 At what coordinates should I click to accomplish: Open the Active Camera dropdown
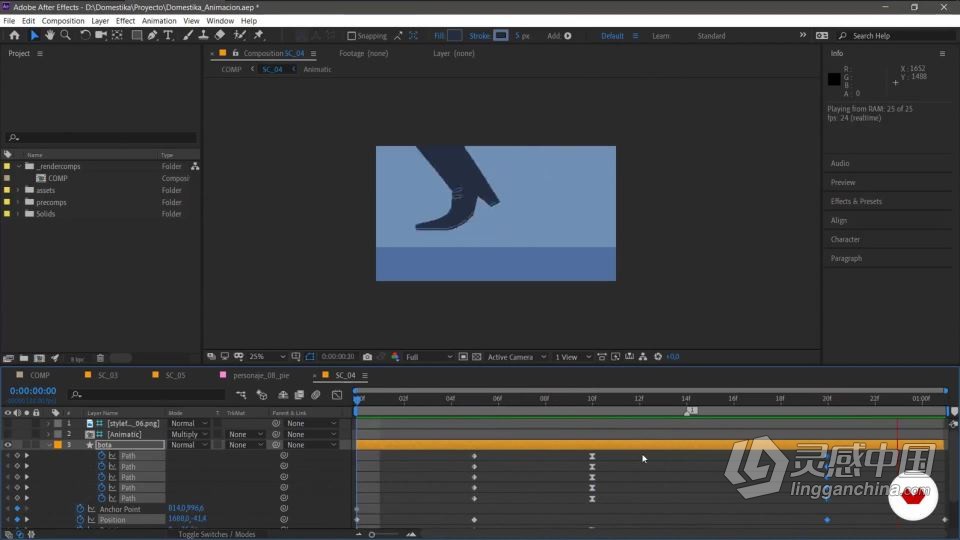pyautogui.click(x=517, y=357)
